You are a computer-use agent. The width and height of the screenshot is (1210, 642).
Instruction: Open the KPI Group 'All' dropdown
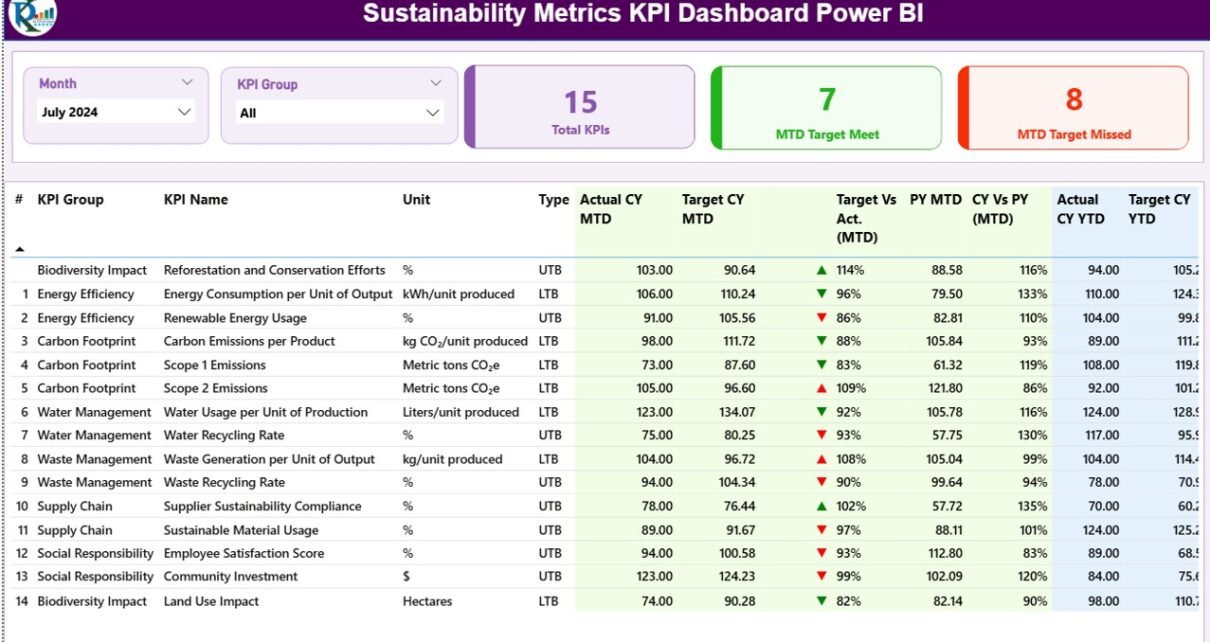click(x=432, y=113)
